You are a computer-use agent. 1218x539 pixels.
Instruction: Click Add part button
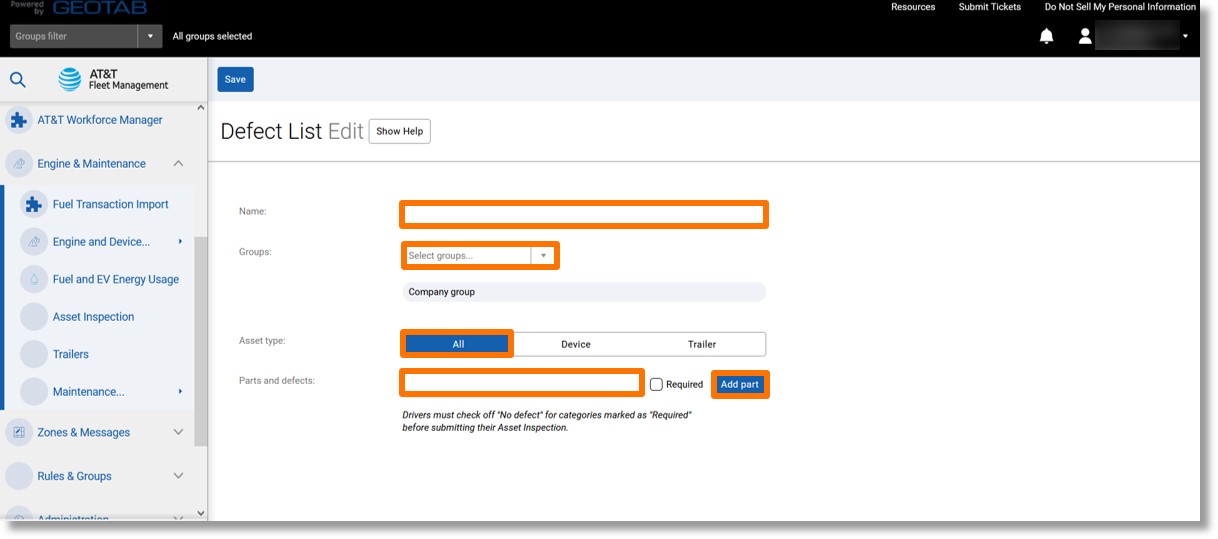[740, 384]
